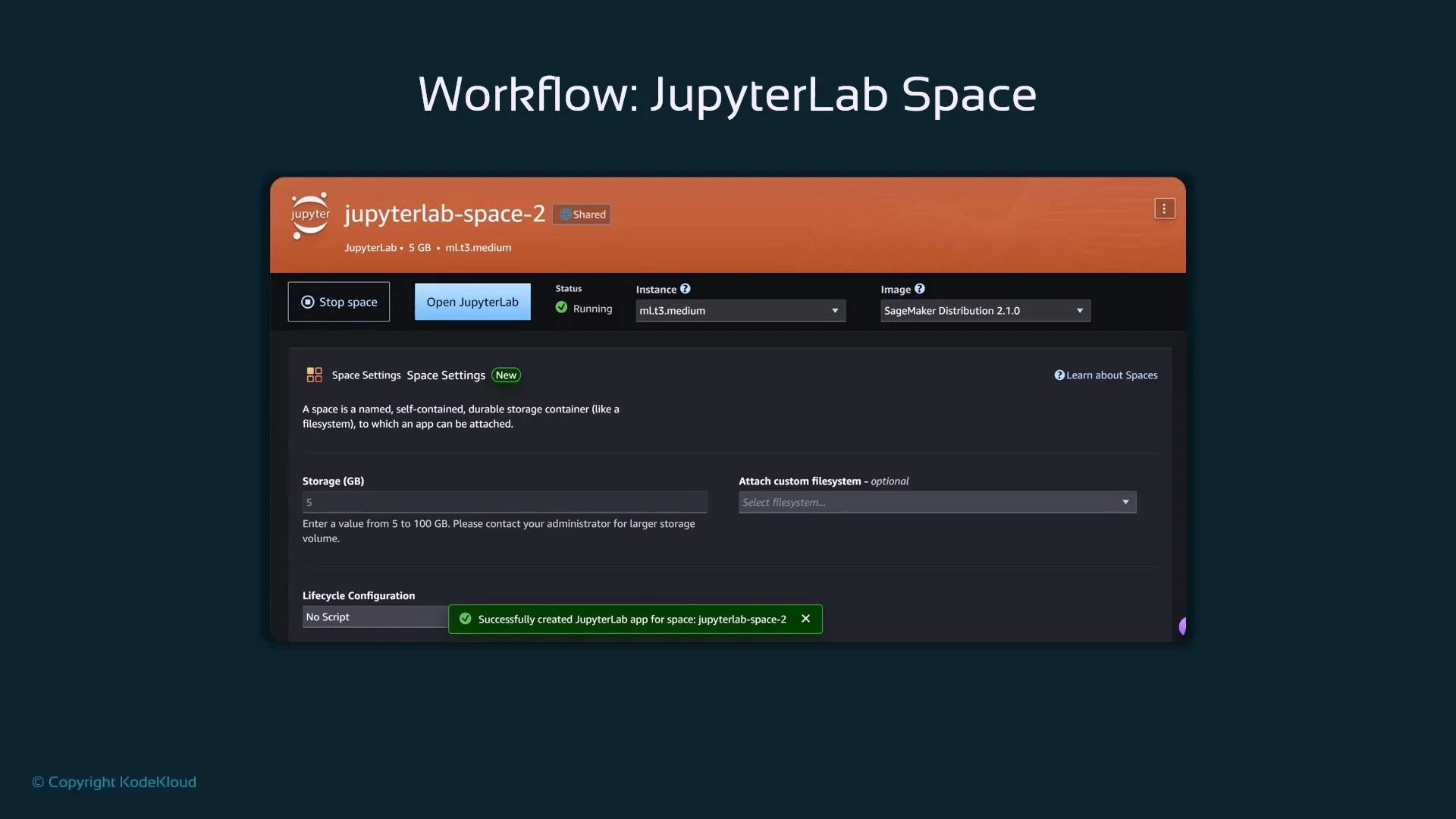Click the Jupyter logo icon
This screenshot has width=1456, height=819.
click(x=309, y=215)
